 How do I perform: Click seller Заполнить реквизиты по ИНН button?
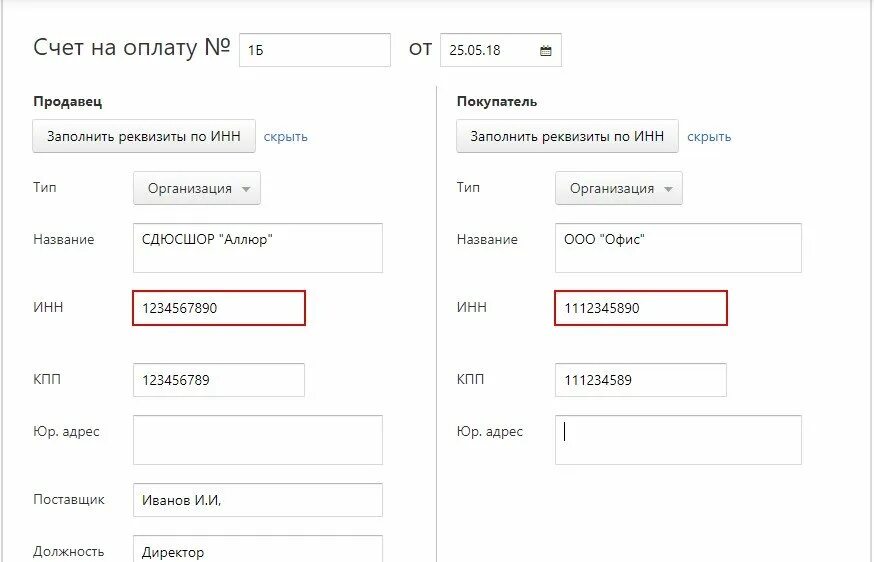144,136
